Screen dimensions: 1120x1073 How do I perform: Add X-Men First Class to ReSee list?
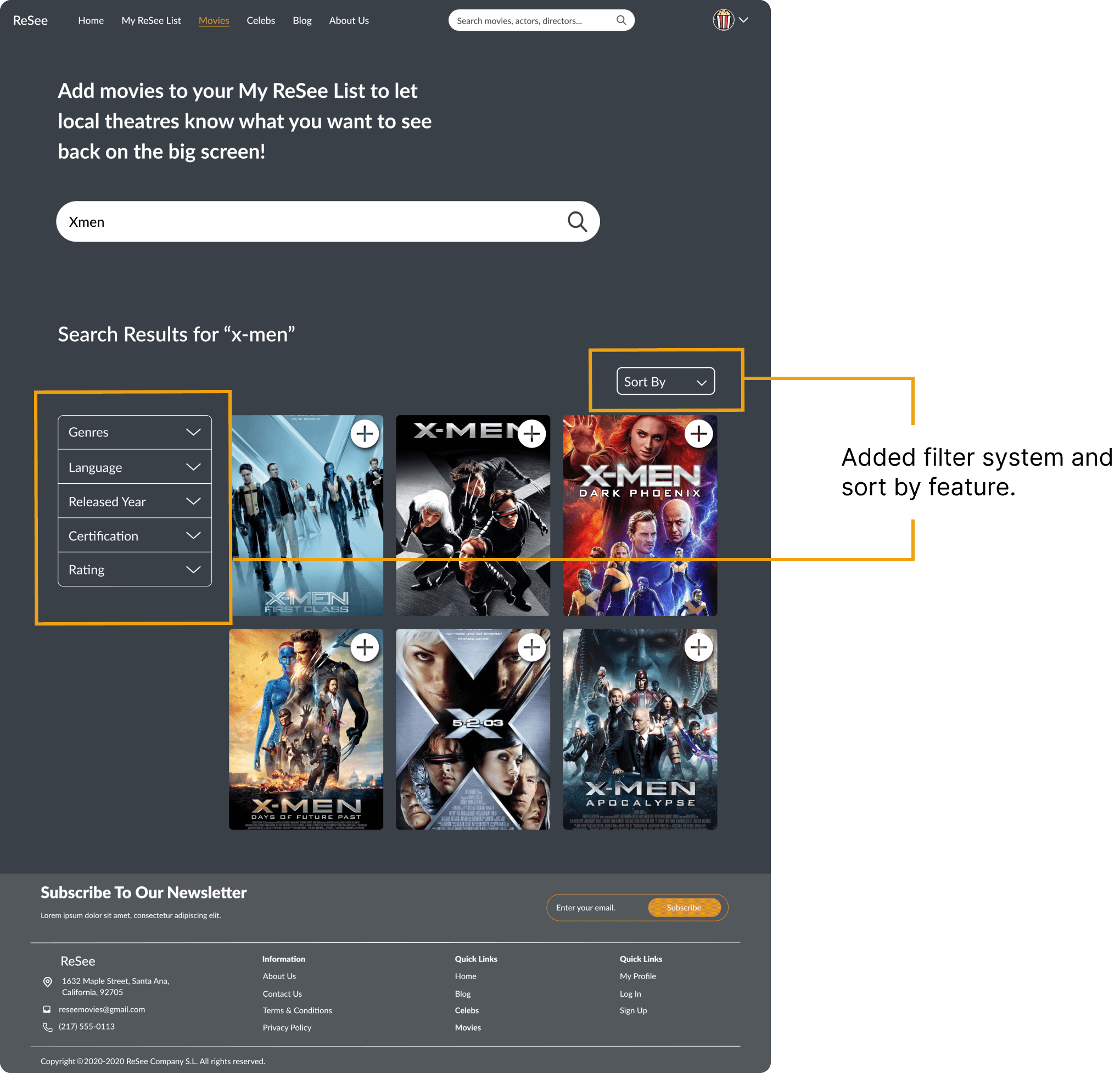tap(365, 434)
